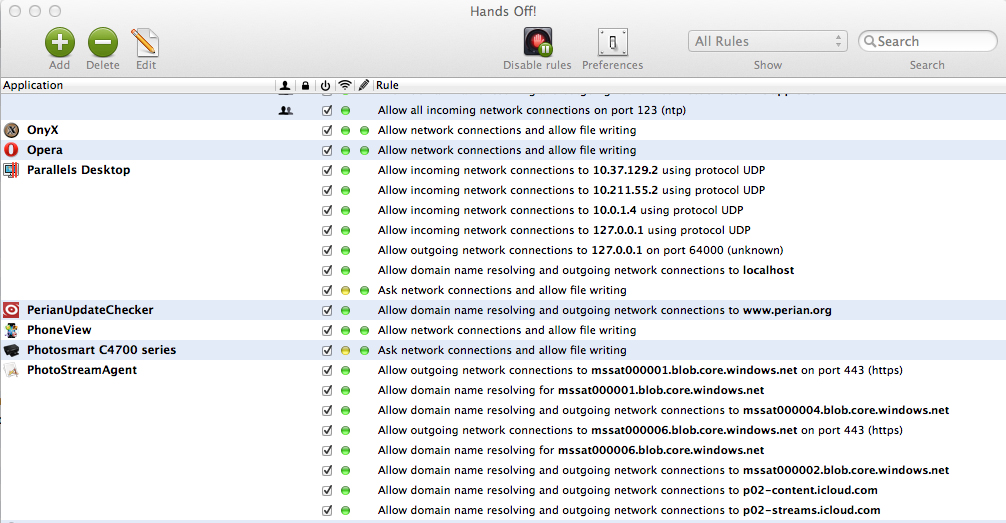Select rule resolving www.perian.org
The image size is (1006, 523).
point(604,311)
